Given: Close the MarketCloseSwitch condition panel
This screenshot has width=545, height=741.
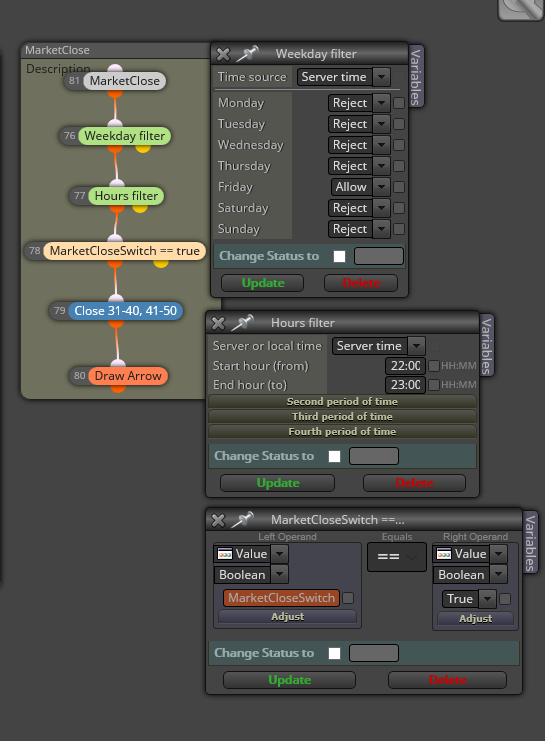Looking at the screenshot, I should (x=218, y=520).
